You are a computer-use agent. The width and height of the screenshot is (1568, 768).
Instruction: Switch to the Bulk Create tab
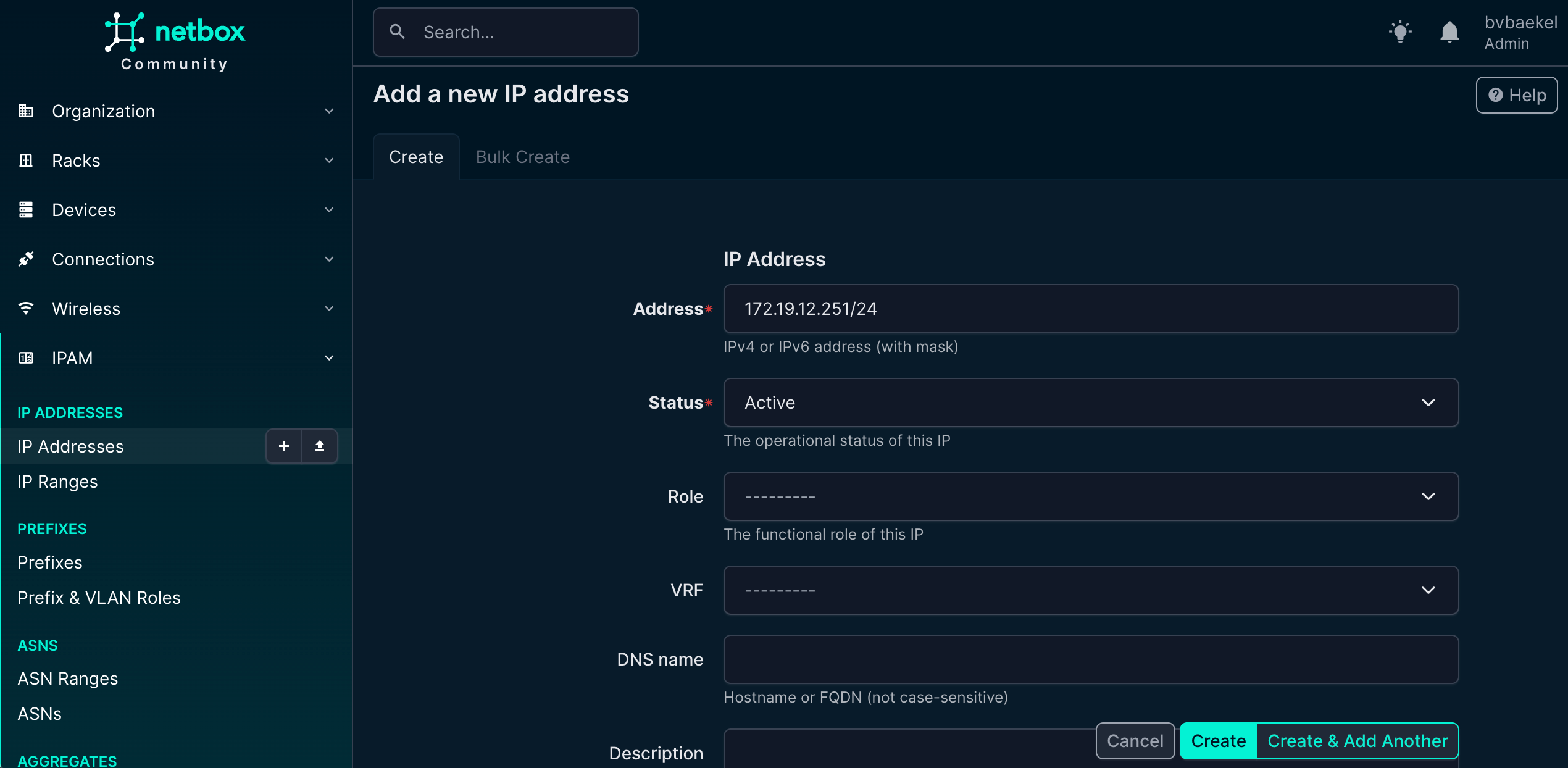[522, 157]
